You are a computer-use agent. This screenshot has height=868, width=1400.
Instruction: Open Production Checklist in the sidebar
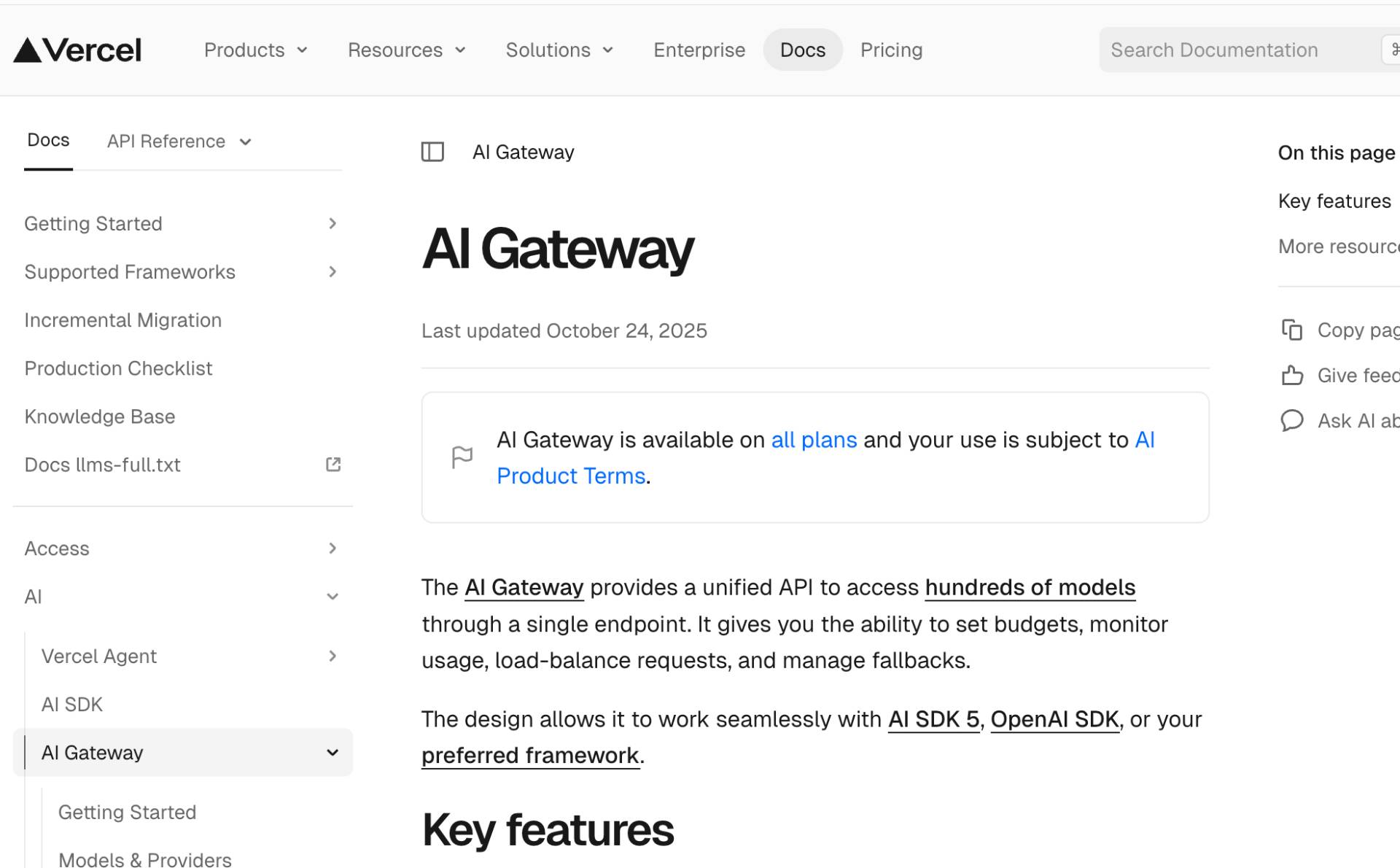(118, 368)
